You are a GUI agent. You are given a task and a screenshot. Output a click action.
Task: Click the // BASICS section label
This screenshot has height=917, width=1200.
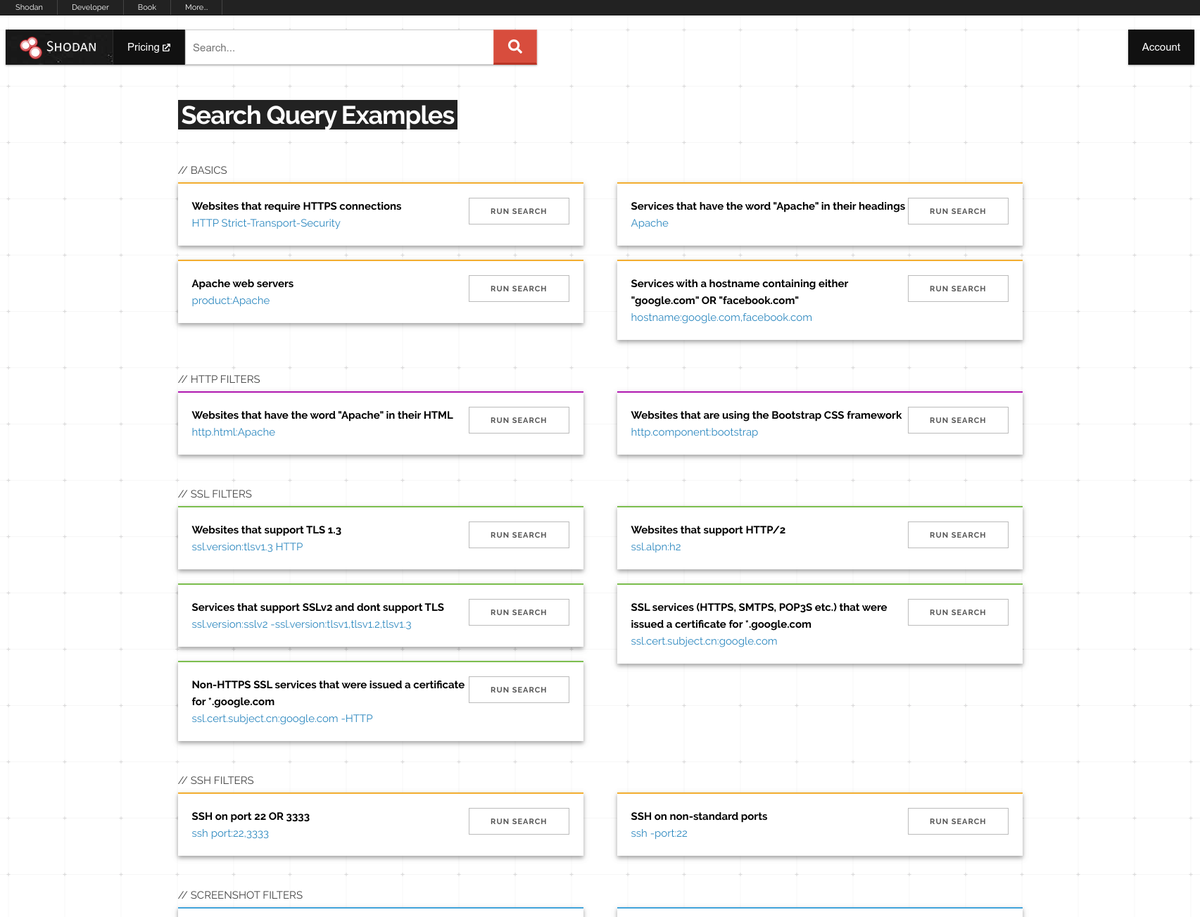tap(202, 170)
